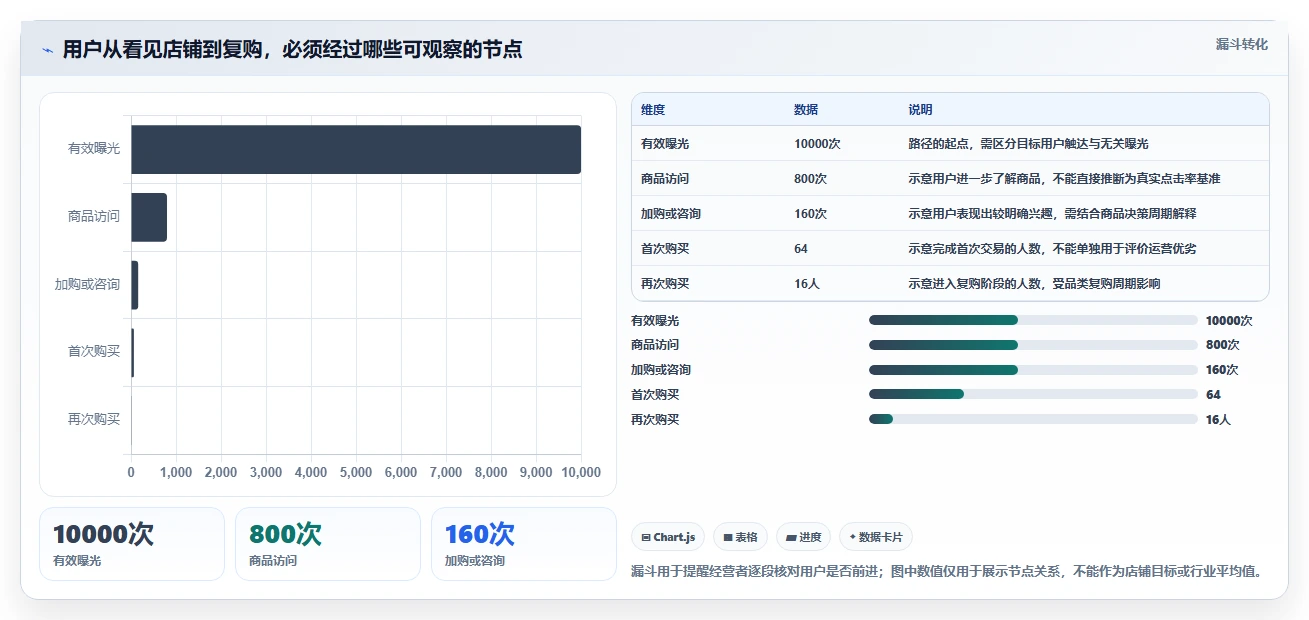1309x620 pixels.
Task: Click the description starting 示意完成首次交易
Action: pyautogui.click(x=1052, y=249)
